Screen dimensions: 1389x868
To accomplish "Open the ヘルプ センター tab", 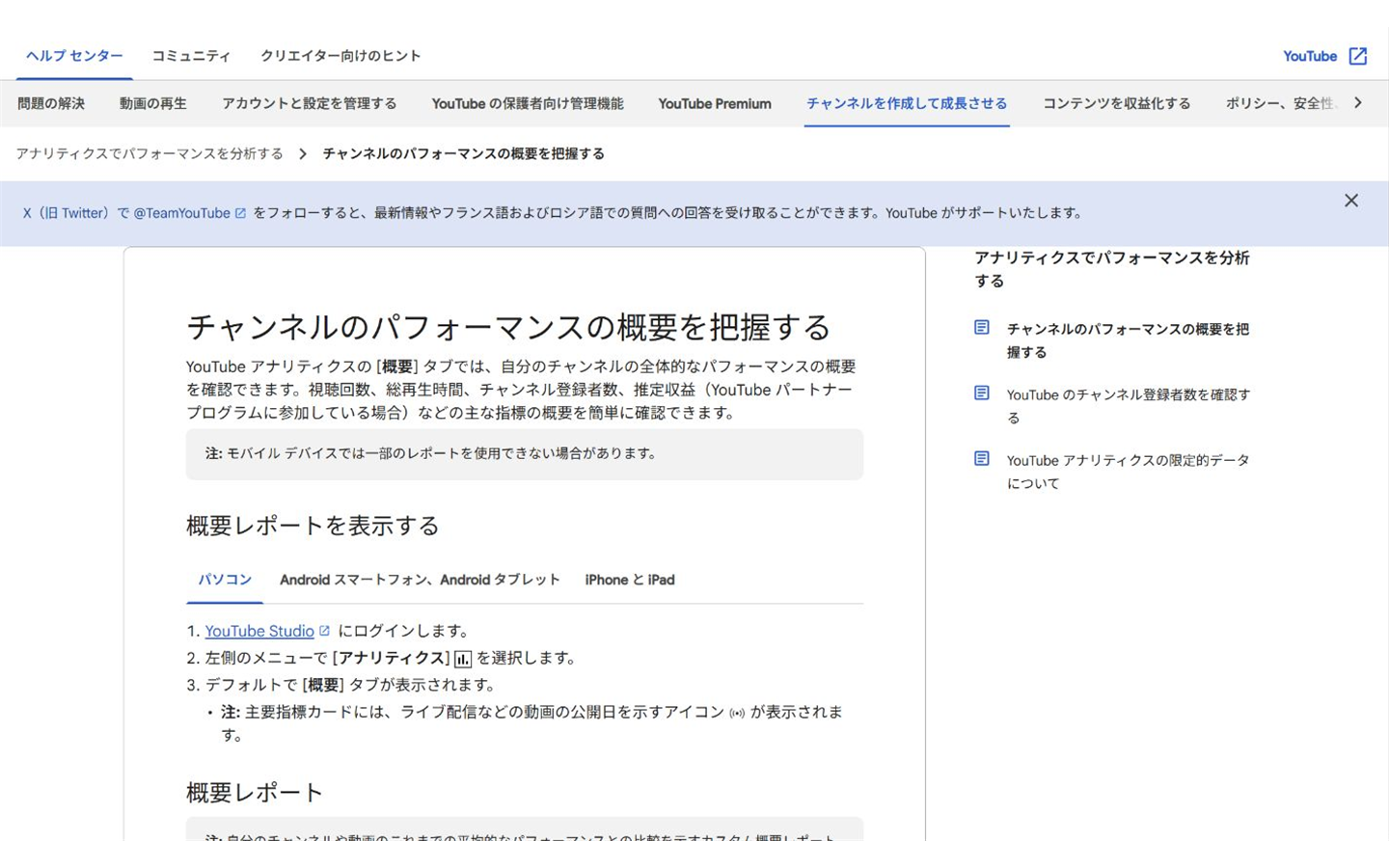I will tap(74, 56).
